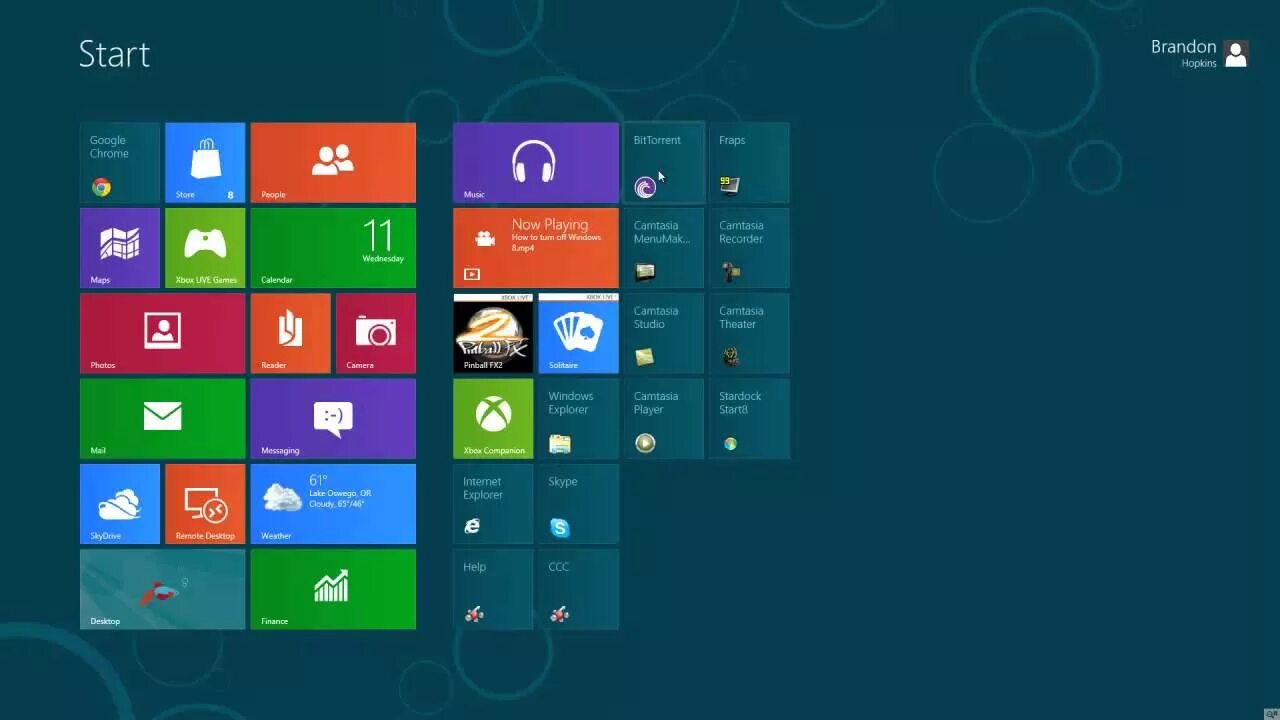The image size is (1280, 720).
Task: Open the Maps tile
Action: [x=120, y=248]
